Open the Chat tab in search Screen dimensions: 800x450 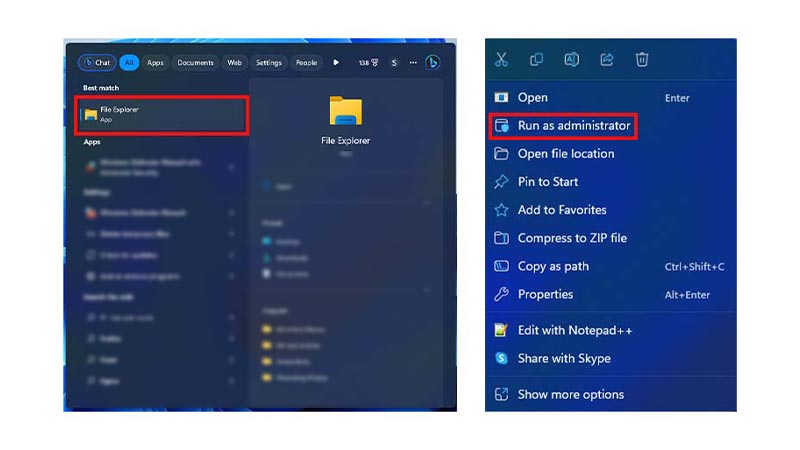click(97, 63)
